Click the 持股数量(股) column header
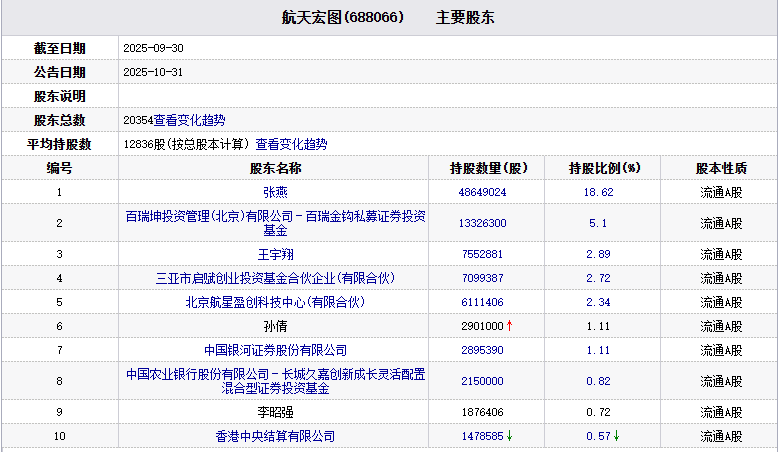The height and width of the screenshot is (452, 779). coord(489,168)
